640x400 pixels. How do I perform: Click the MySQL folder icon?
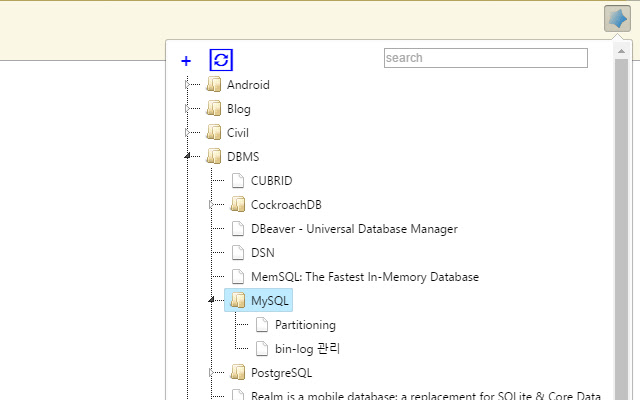pyautogui.click(x=238, y=300)
